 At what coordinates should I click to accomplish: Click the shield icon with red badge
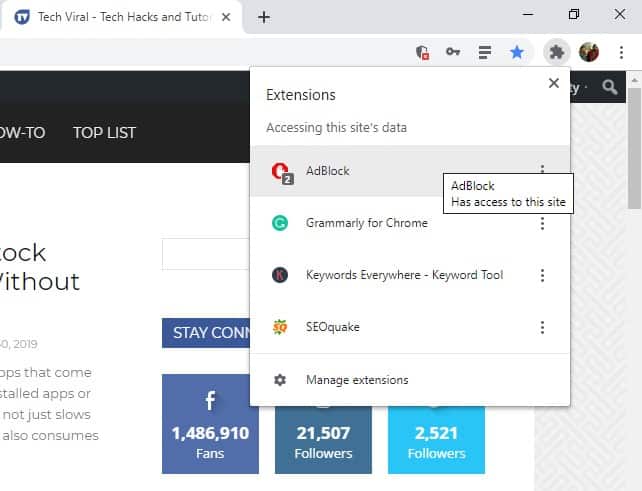click(422, 52)
